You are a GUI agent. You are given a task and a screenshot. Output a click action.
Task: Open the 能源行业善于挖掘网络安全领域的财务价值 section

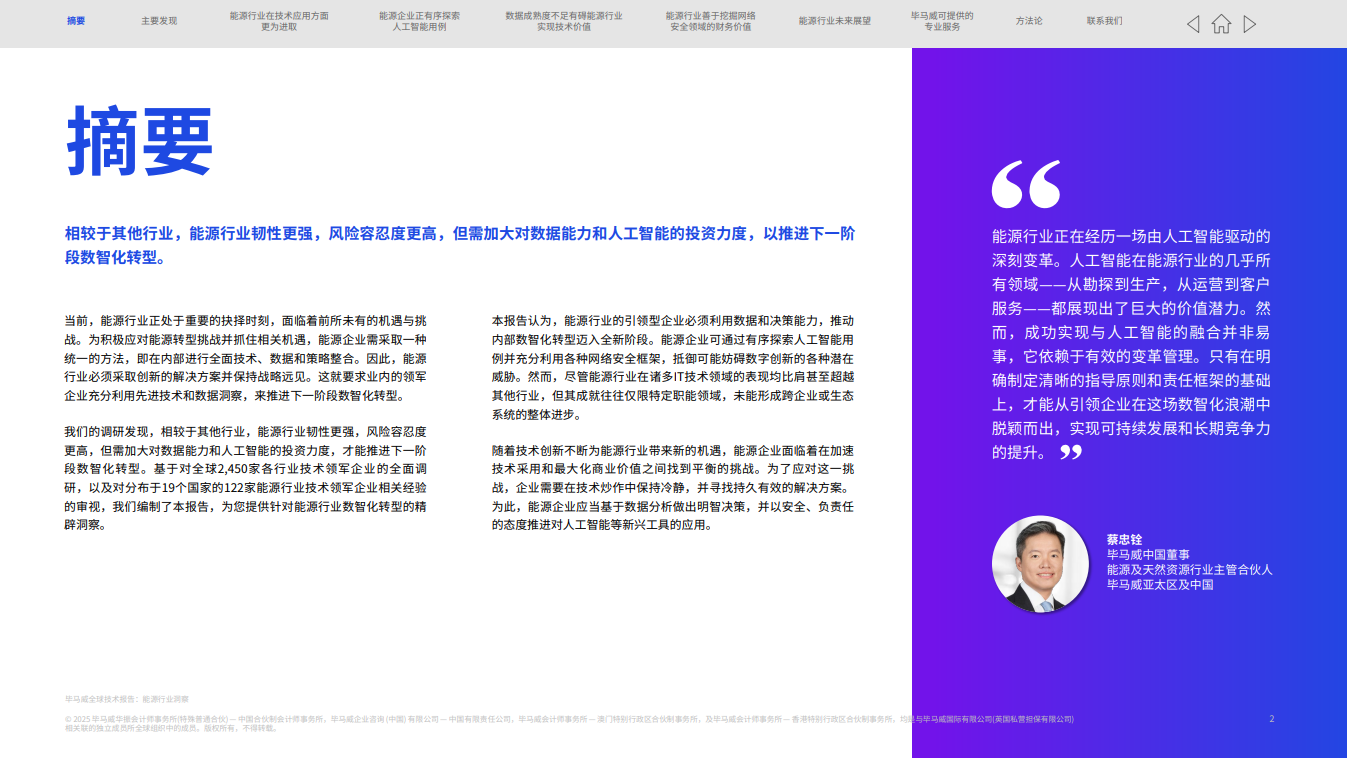point(712,20)
